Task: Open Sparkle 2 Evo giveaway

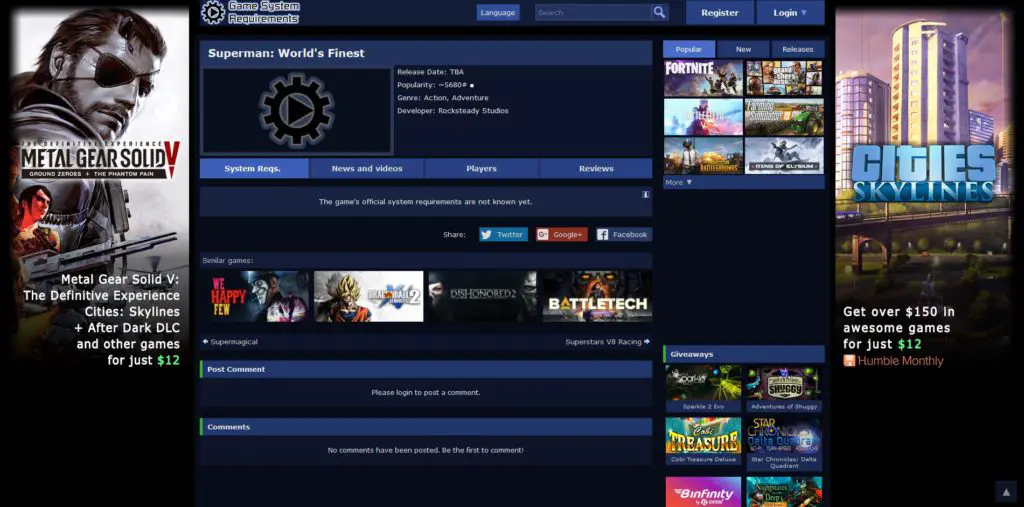Action: point(703,388)
